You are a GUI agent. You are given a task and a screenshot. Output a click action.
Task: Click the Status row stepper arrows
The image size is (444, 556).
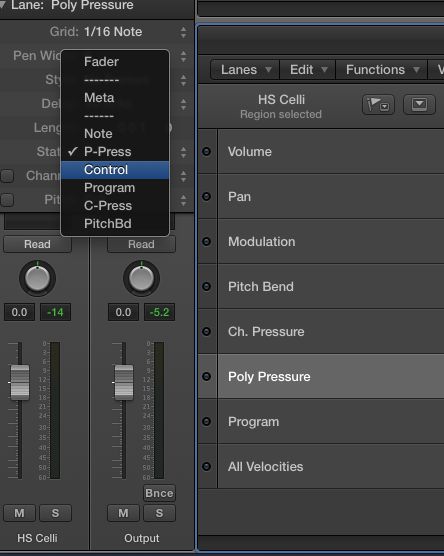pyautogui.click(x=183, y=152)
